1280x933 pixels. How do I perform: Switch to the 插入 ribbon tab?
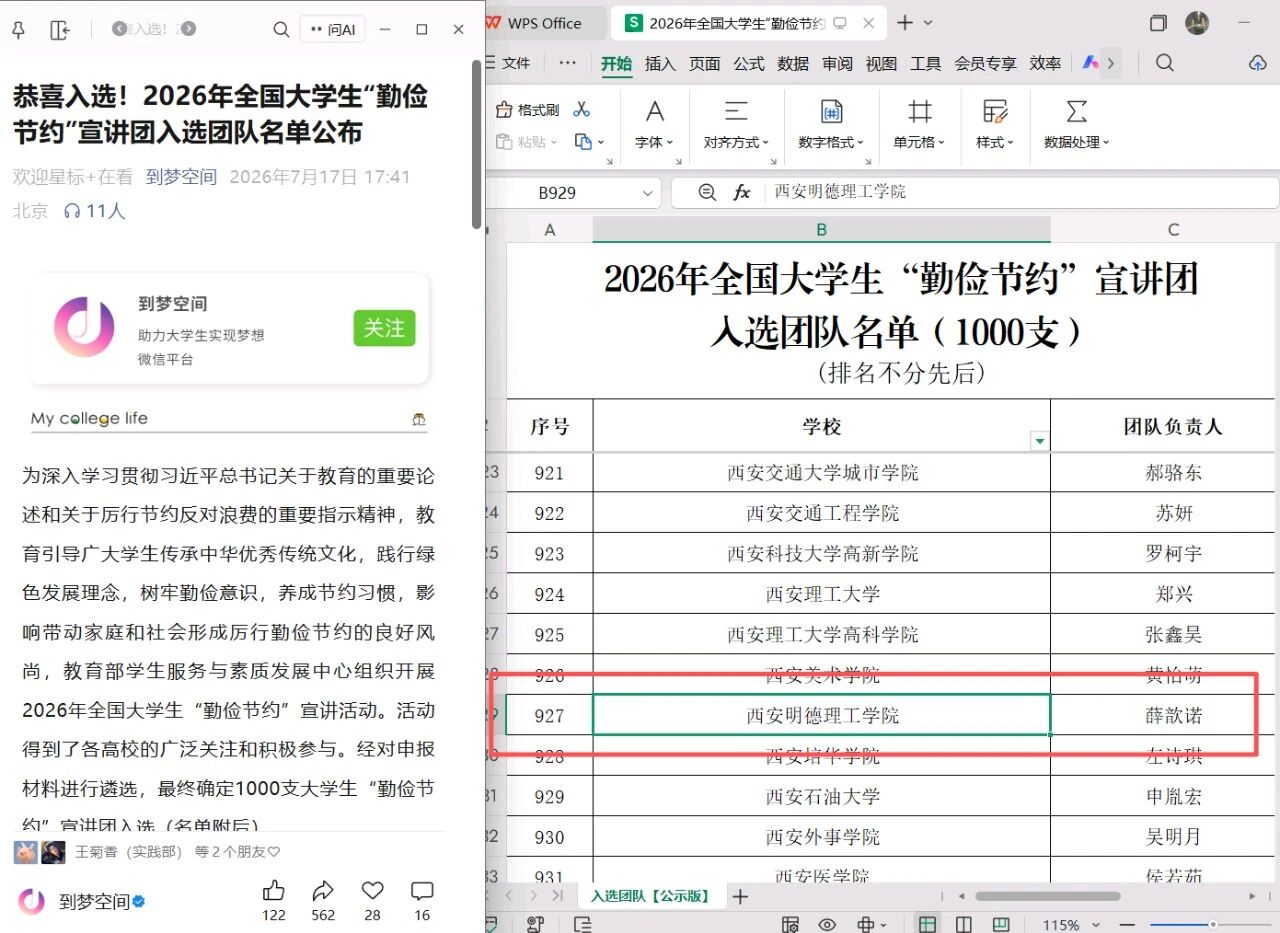pyautogui.click(x=660, y=64)
